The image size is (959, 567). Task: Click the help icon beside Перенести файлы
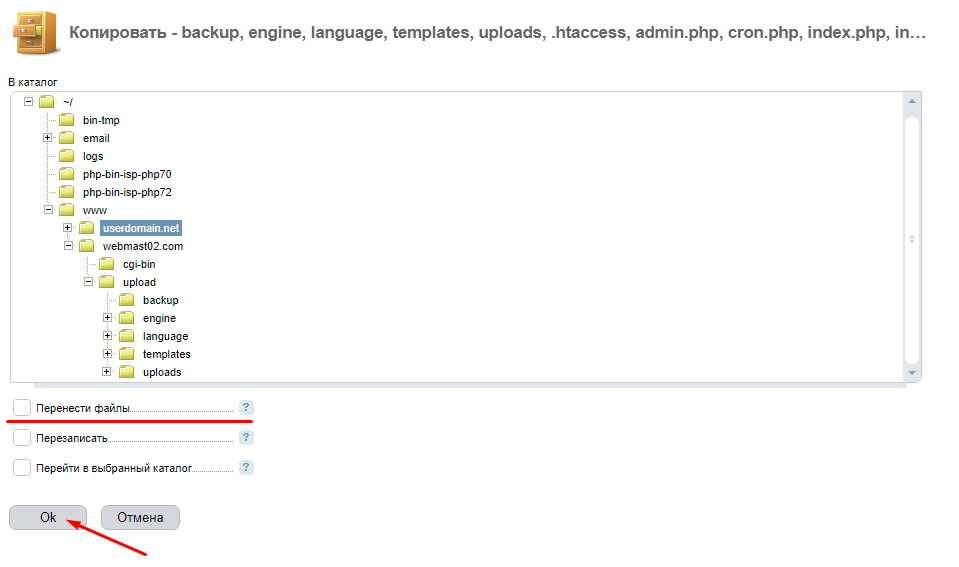[246, 408]
